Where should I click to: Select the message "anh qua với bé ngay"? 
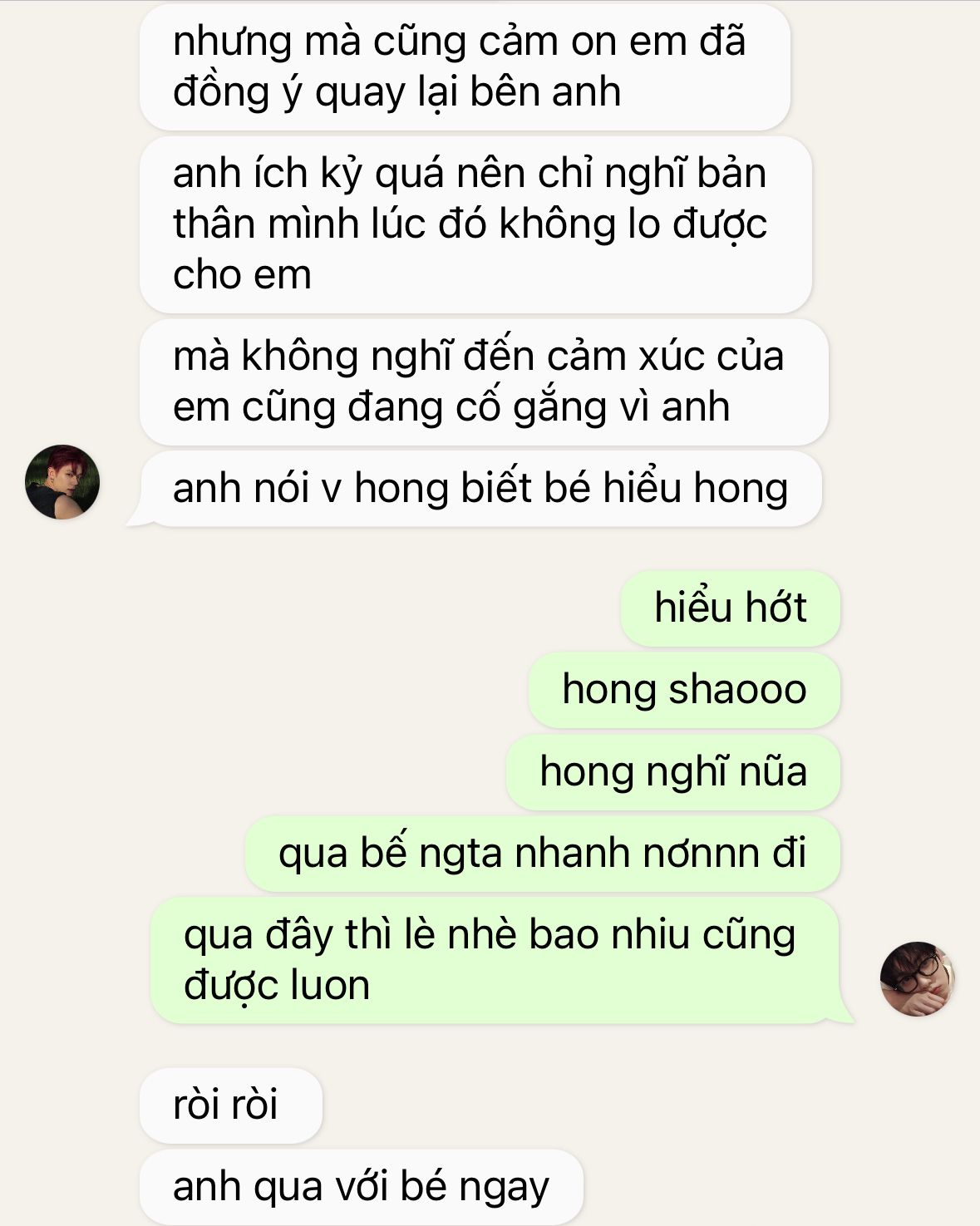pos(361,1187)
